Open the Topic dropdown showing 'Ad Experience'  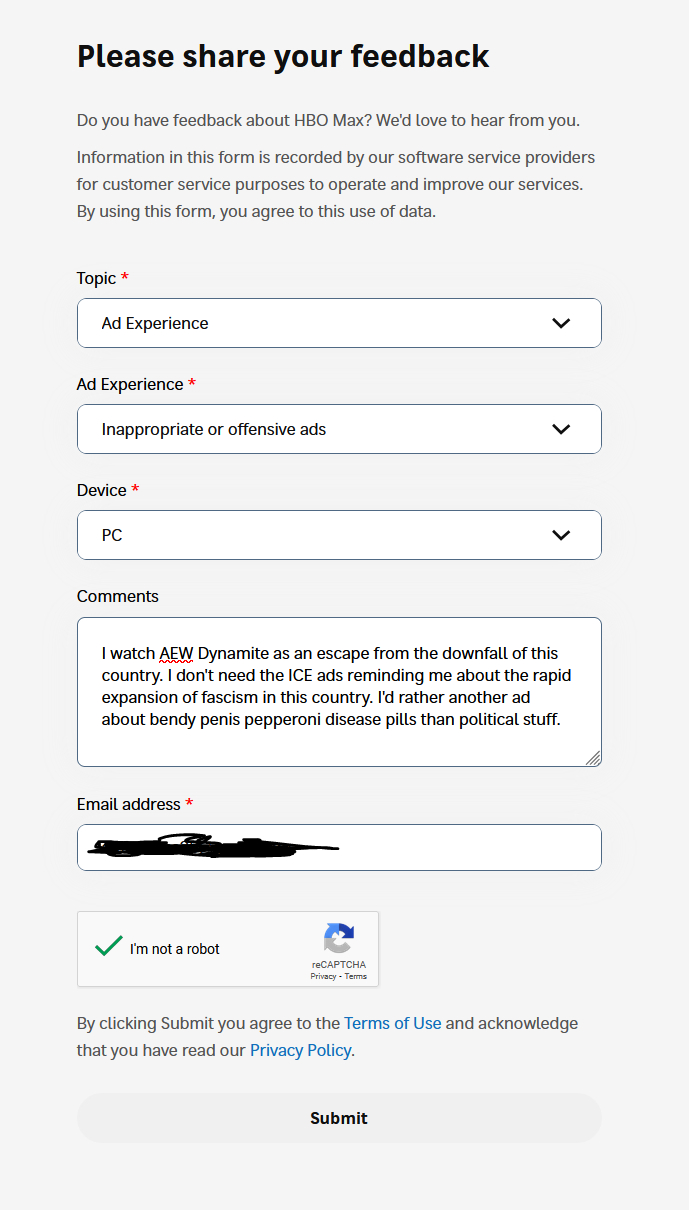320,323
